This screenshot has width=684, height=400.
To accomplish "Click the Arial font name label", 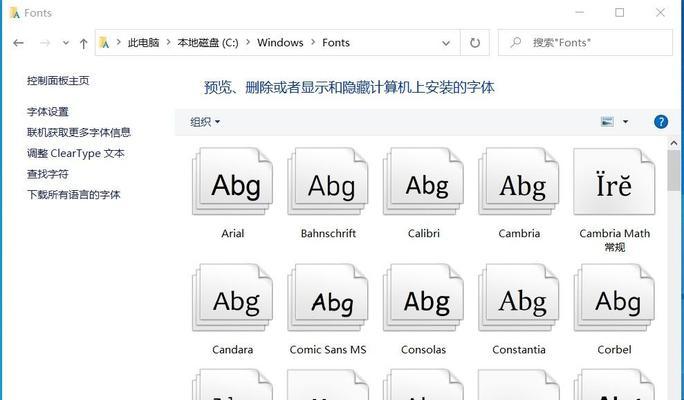I will point(233,233).
